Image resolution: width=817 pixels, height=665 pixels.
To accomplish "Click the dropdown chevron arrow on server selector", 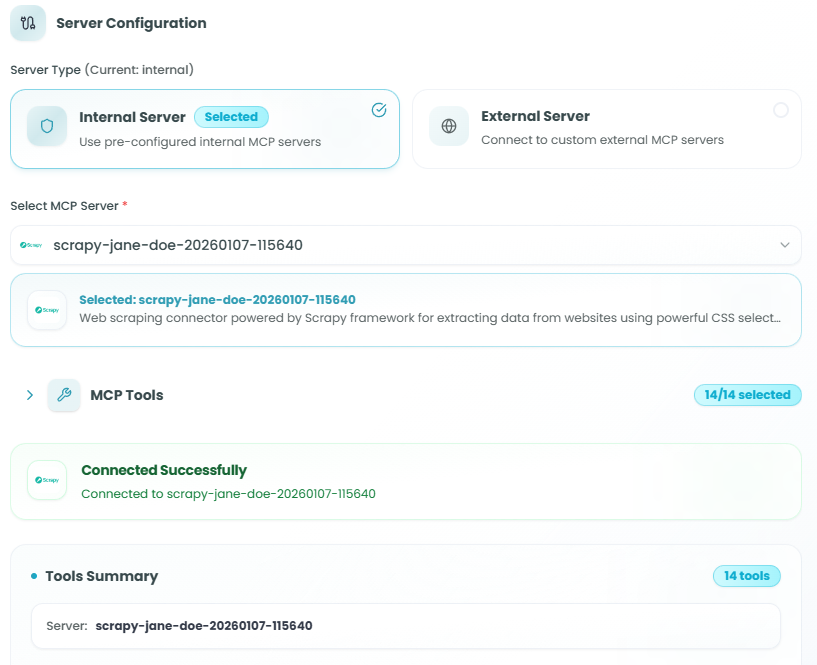I will coord(784,245).
